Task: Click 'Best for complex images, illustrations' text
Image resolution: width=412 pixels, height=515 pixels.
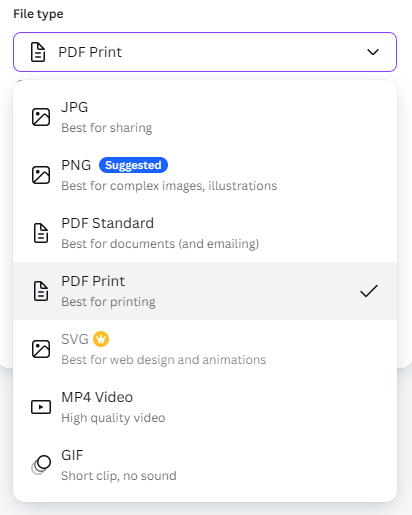Action: 169,186
